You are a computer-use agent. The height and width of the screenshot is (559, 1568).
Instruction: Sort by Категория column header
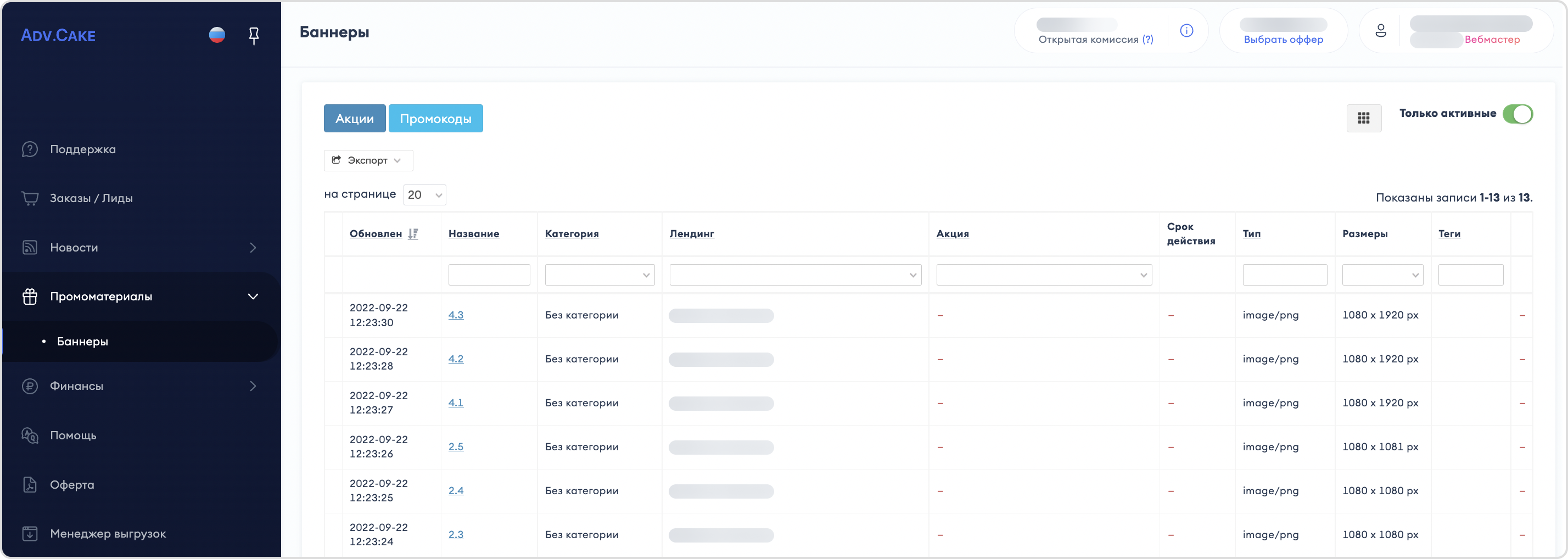tap(572, 234)
